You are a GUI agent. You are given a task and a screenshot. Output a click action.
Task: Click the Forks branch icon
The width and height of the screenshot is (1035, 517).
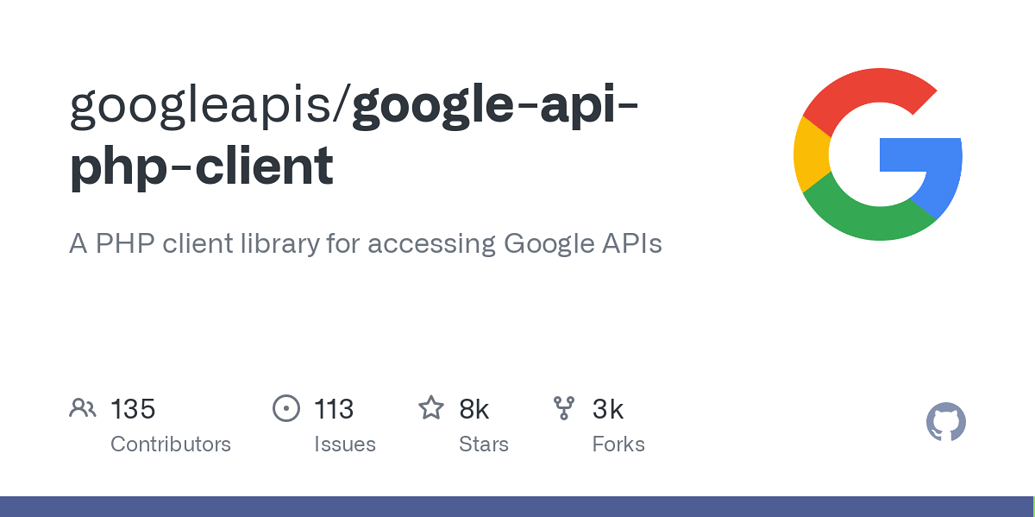(564, 408)
